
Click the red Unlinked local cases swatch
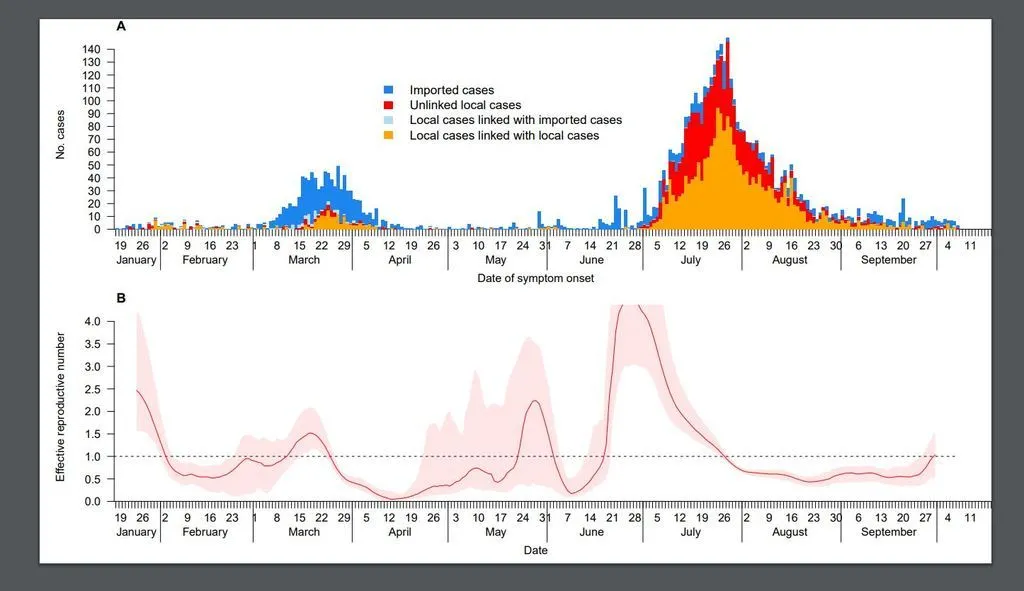tap(389, 105)
